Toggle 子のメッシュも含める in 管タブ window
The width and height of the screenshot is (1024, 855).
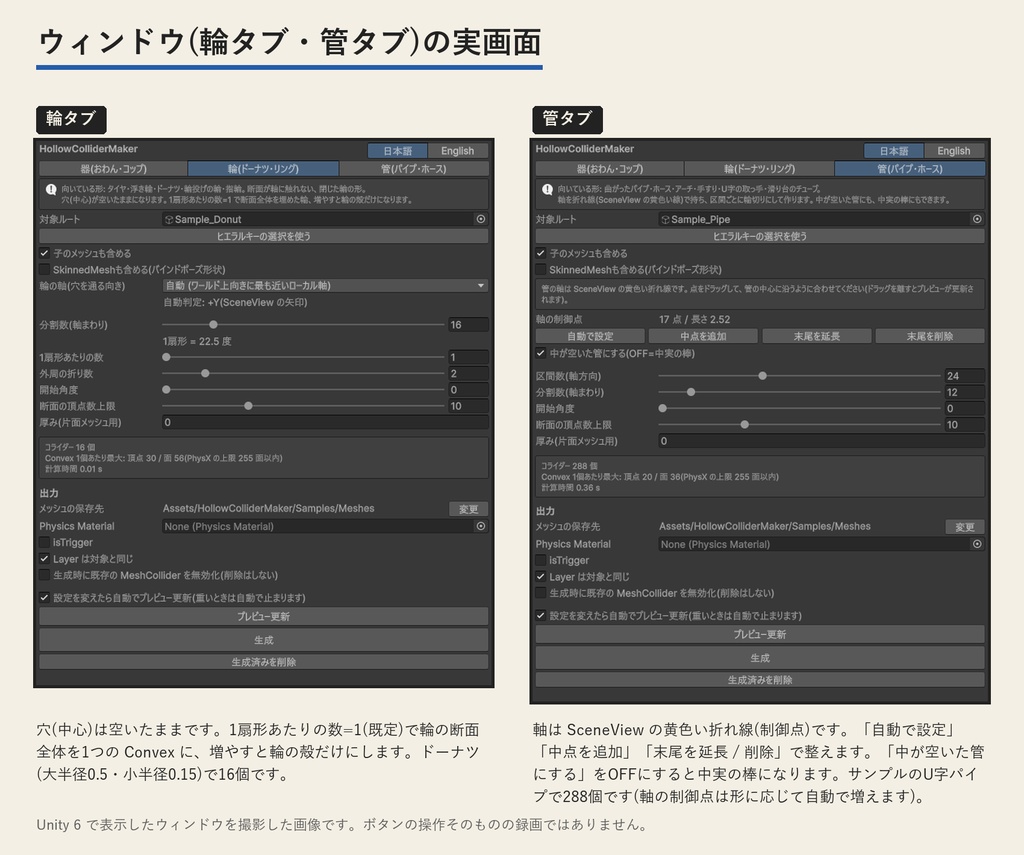point(541,253)
